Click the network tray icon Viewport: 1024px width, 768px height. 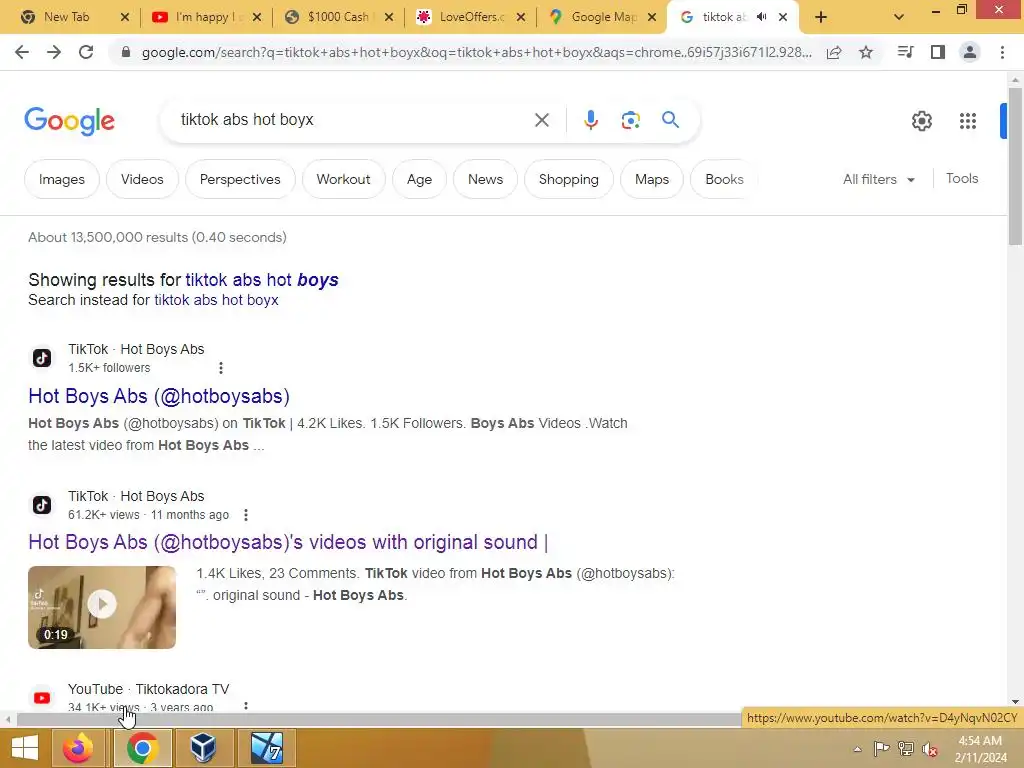pos(906,748)
